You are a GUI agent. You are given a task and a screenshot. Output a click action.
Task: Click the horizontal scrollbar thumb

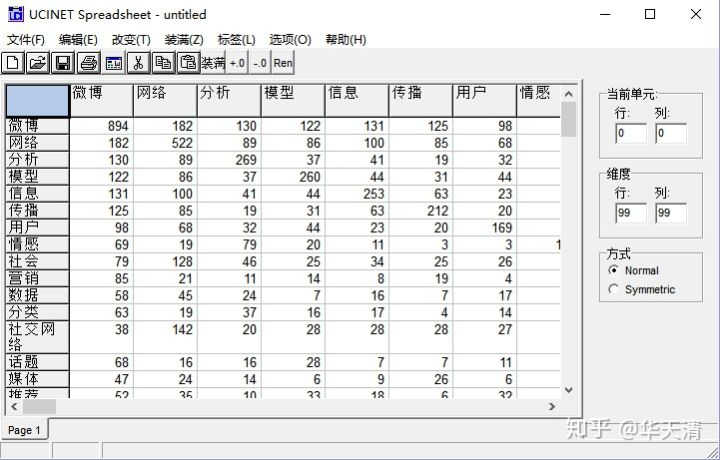click(x=39, y=406)
